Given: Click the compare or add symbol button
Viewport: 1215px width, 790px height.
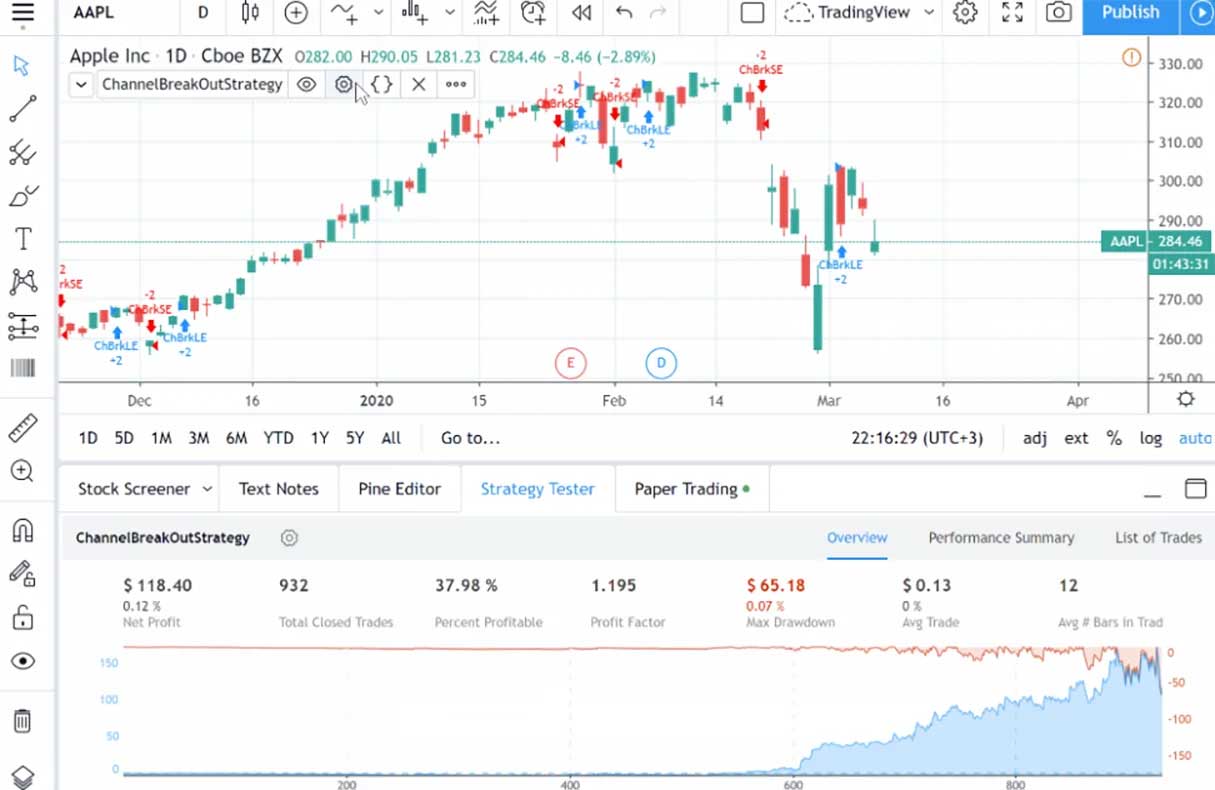Looking at the screenshot, I should [296, 13].
